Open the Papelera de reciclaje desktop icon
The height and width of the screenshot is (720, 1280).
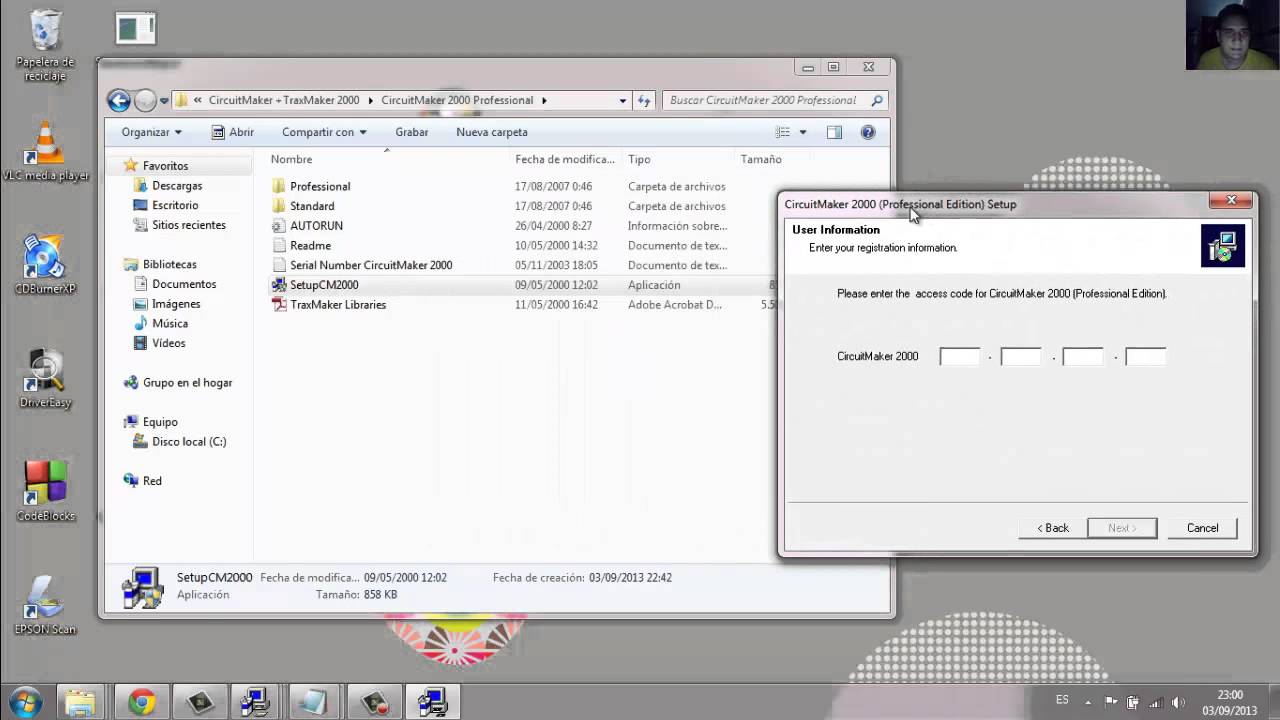click(45, 45)
